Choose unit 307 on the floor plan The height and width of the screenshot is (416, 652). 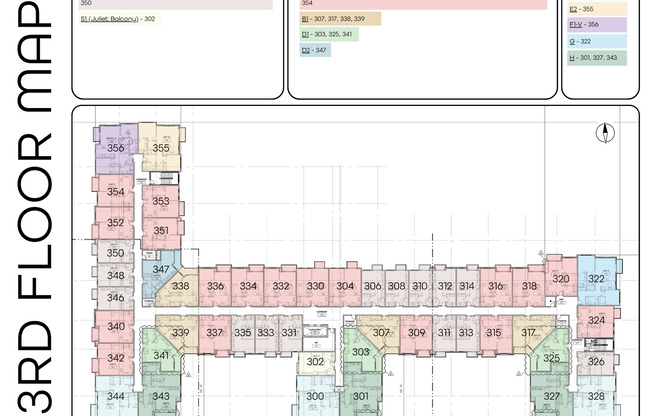tap(381, 333)
